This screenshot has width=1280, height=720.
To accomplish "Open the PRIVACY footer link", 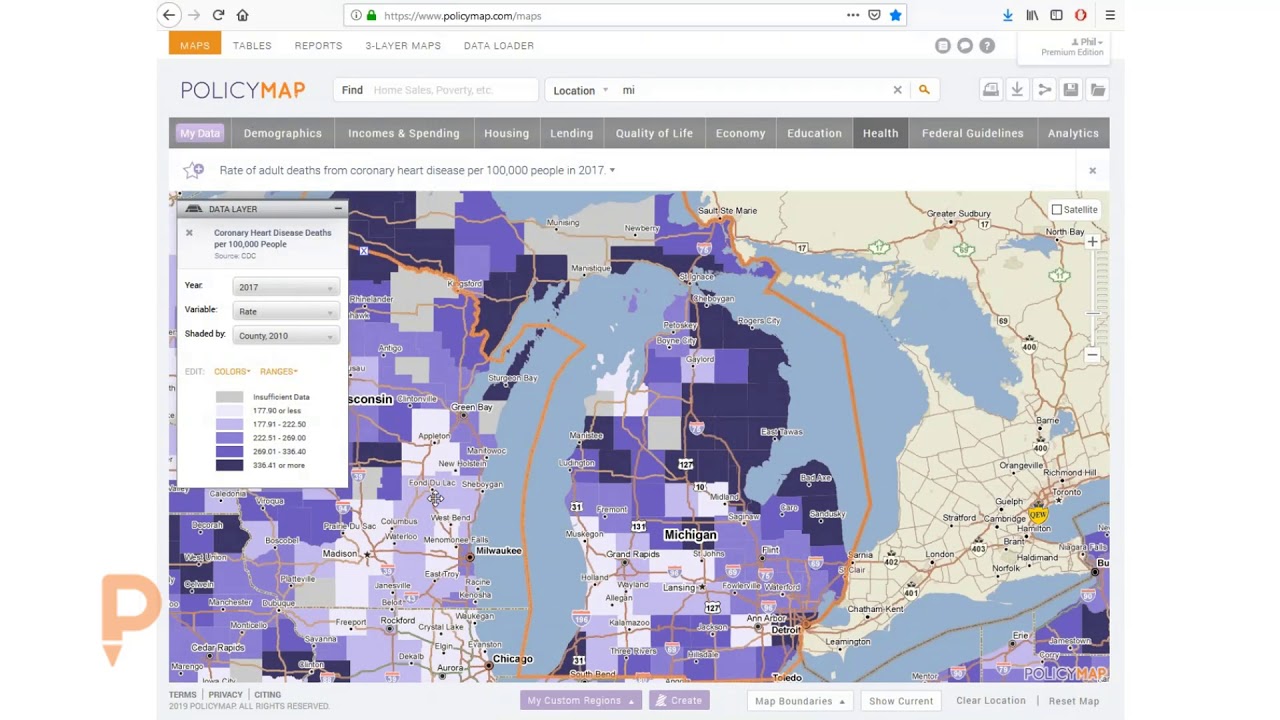I will 225,695.
